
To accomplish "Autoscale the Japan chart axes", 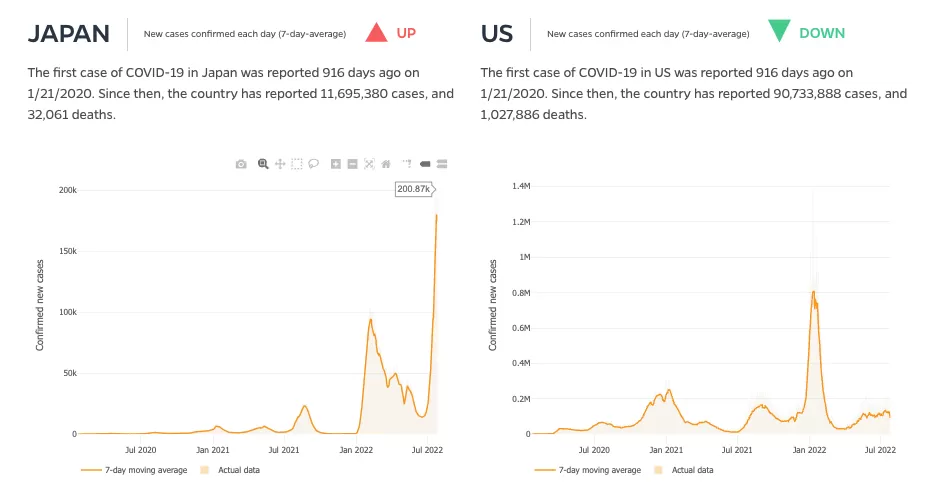I will [369, 164].
